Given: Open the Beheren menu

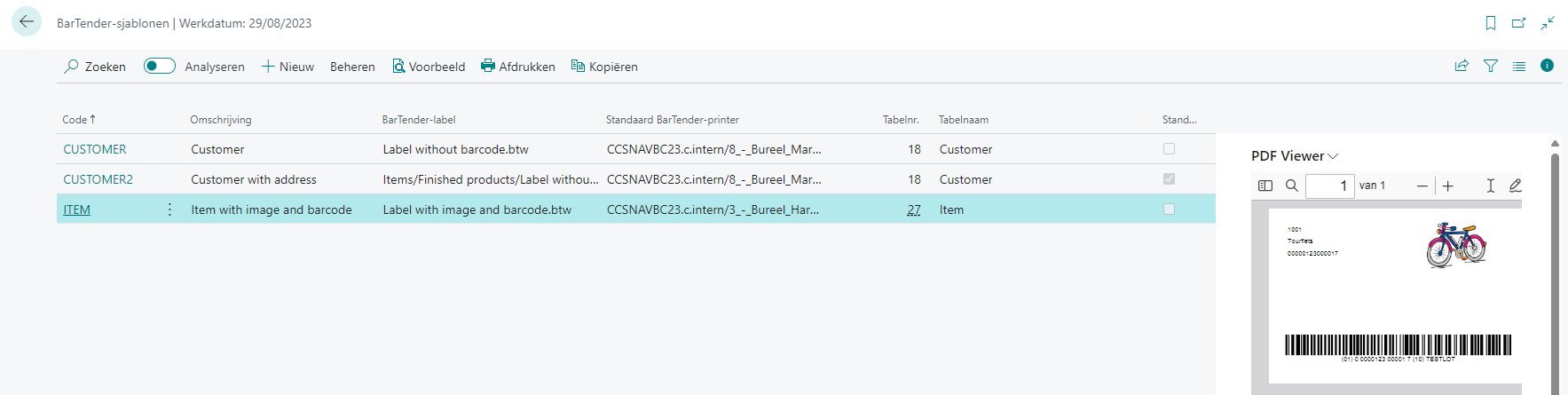Looking at the screenshot, I should click(x=352, y=67).
